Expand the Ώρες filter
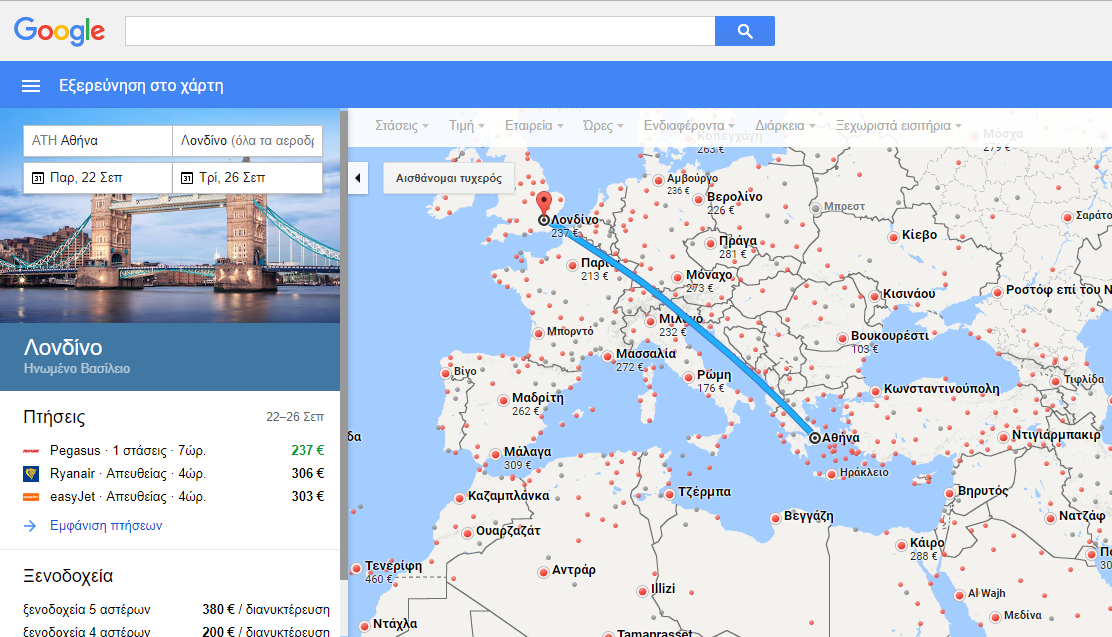Image resolution: width=1112 pixels, height=637 pixels. (596, 126)
